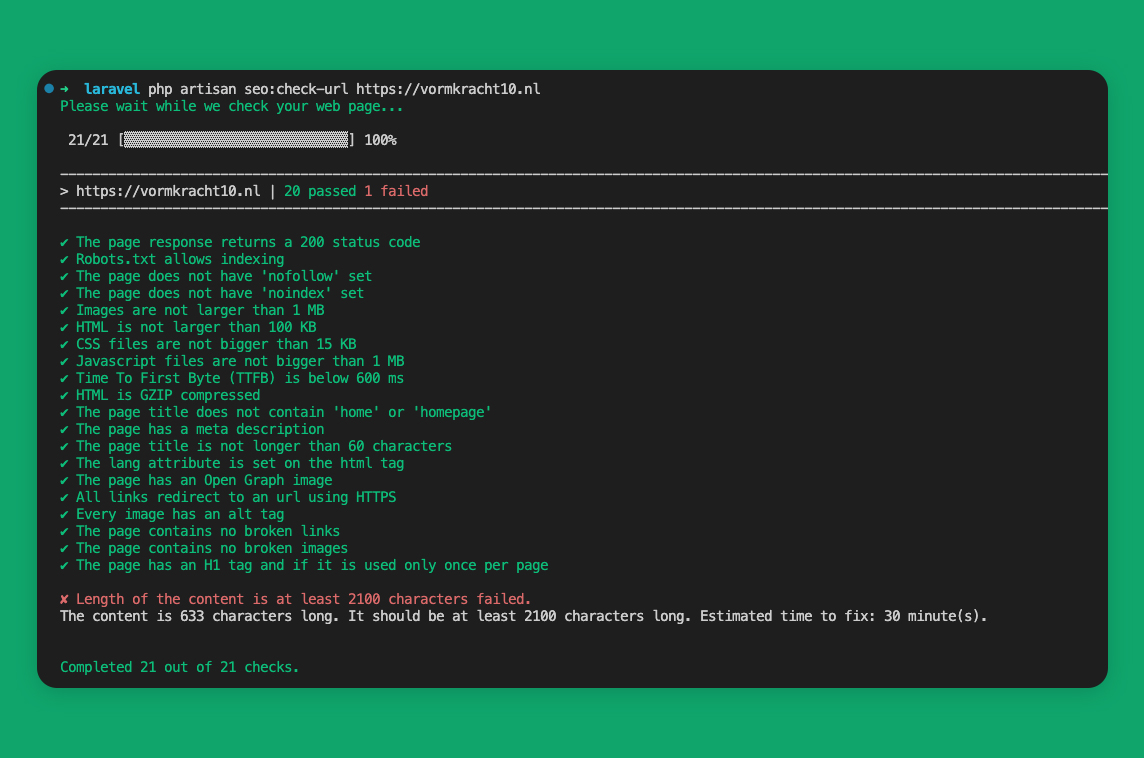Click checkmark beside 'Robots.txt allows indexing'
This screenshot has height=758, width=1144.
[x=64, y=259]
